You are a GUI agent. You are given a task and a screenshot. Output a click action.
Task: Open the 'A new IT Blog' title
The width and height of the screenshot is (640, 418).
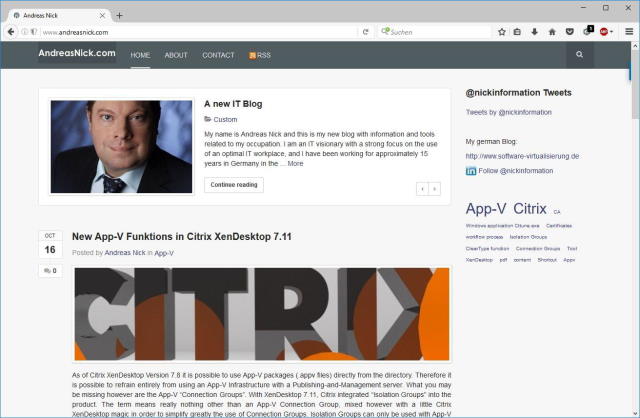233,104
